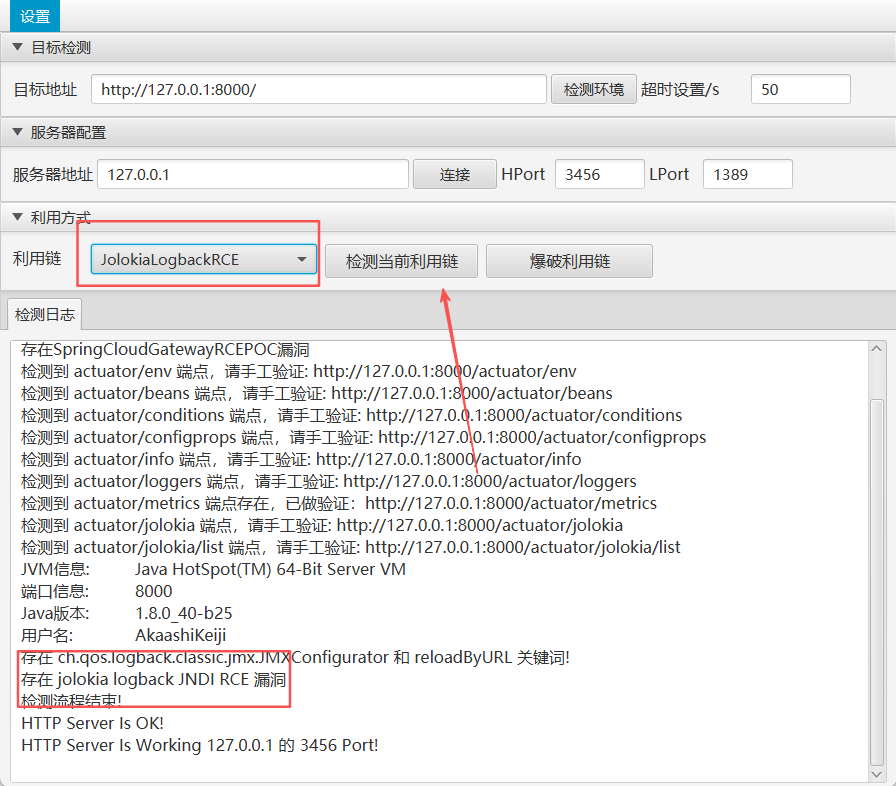Click the 连接 button
The image size is (896, 786).
click(x=455, y=174)
